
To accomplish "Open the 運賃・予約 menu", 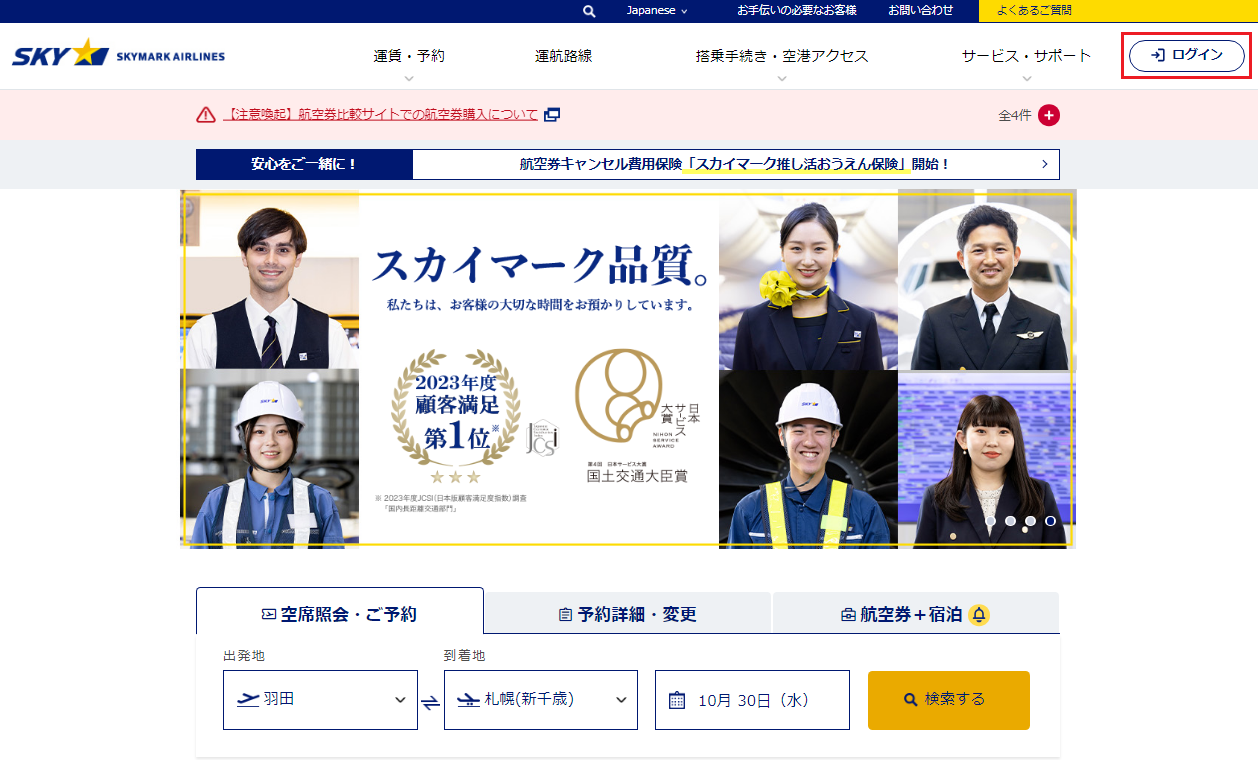I will pos(409,57).
